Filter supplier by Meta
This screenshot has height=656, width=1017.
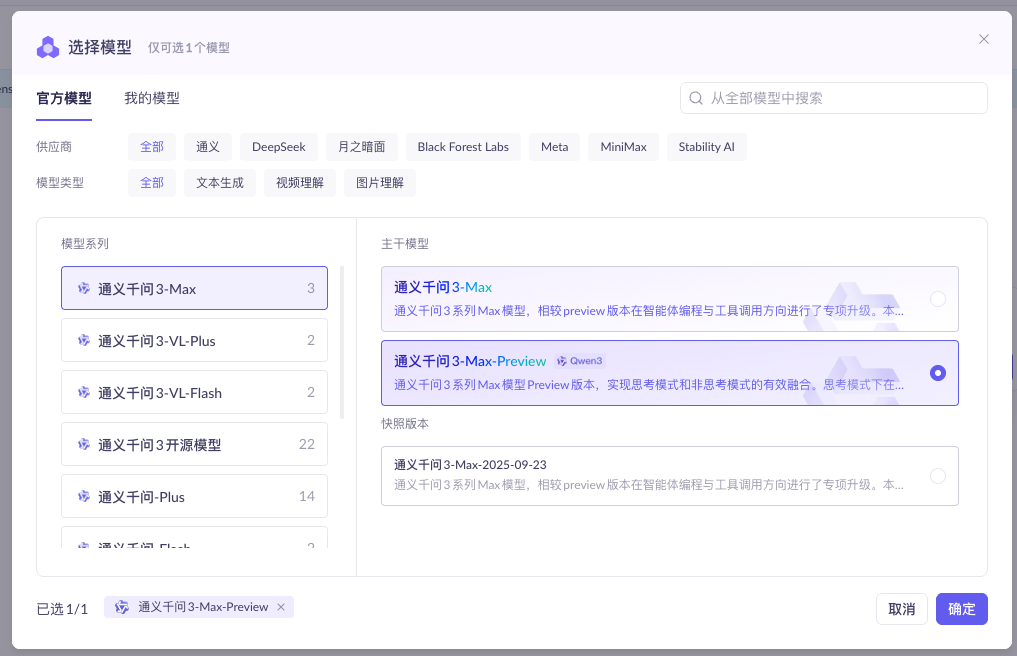click(x=555, y=147)
